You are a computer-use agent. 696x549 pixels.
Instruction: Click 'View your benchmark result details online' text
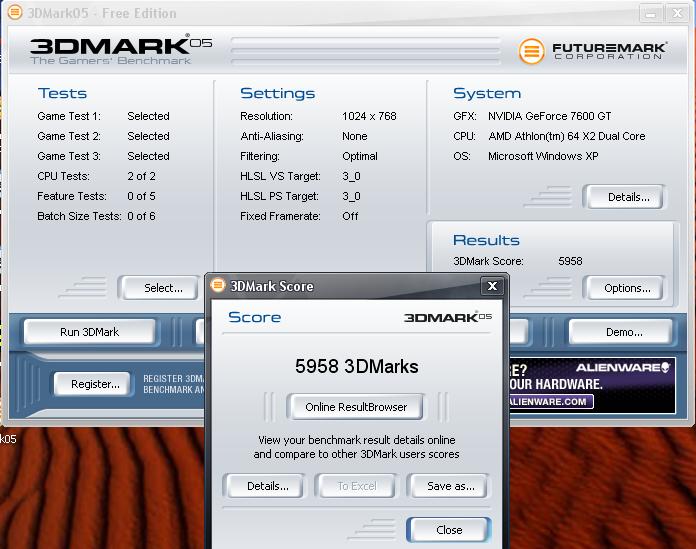356,440
